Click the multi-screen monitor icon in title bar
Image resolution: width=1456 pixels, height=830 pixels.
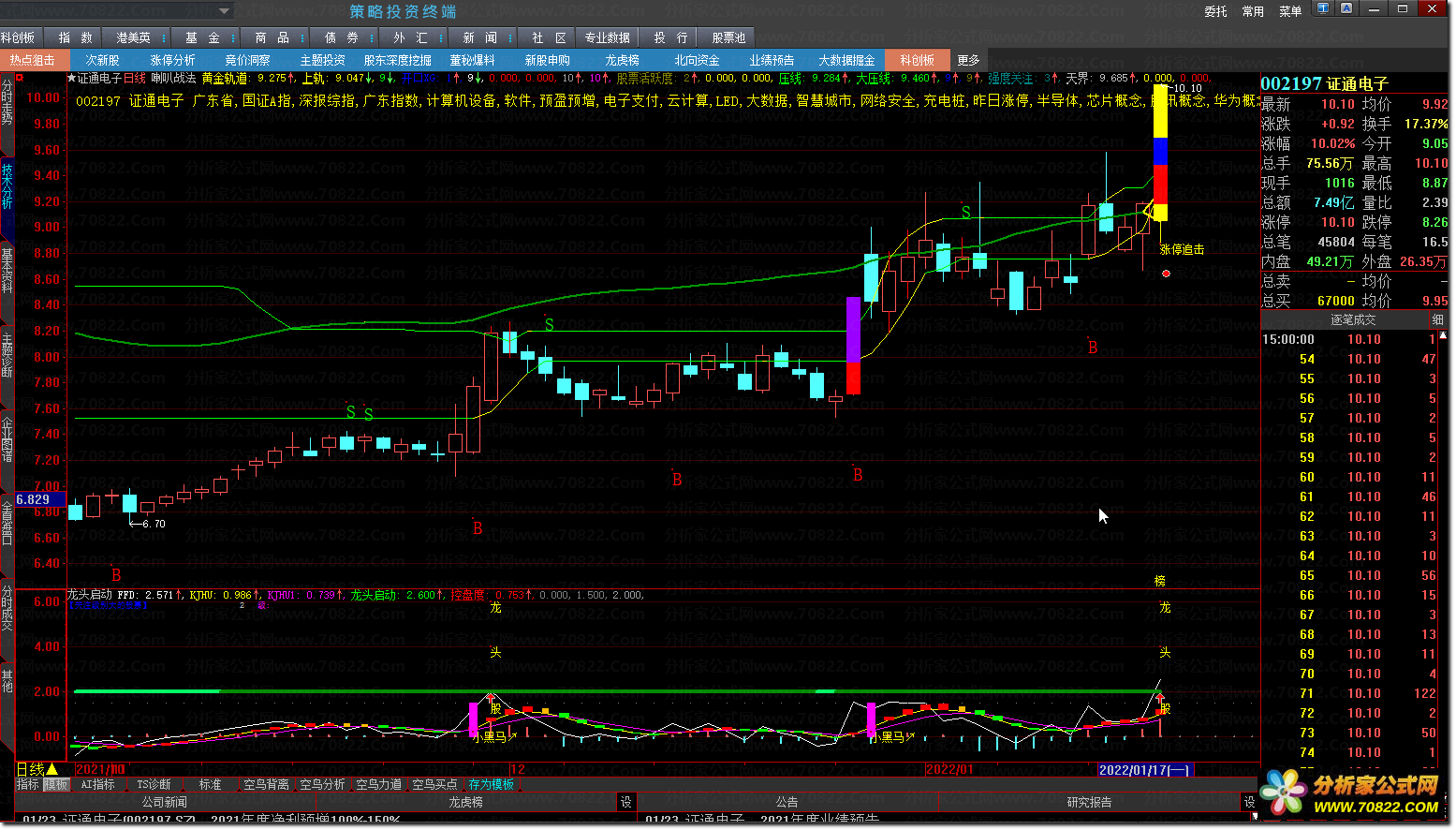pyautogui.click(x=1323, y=8)
